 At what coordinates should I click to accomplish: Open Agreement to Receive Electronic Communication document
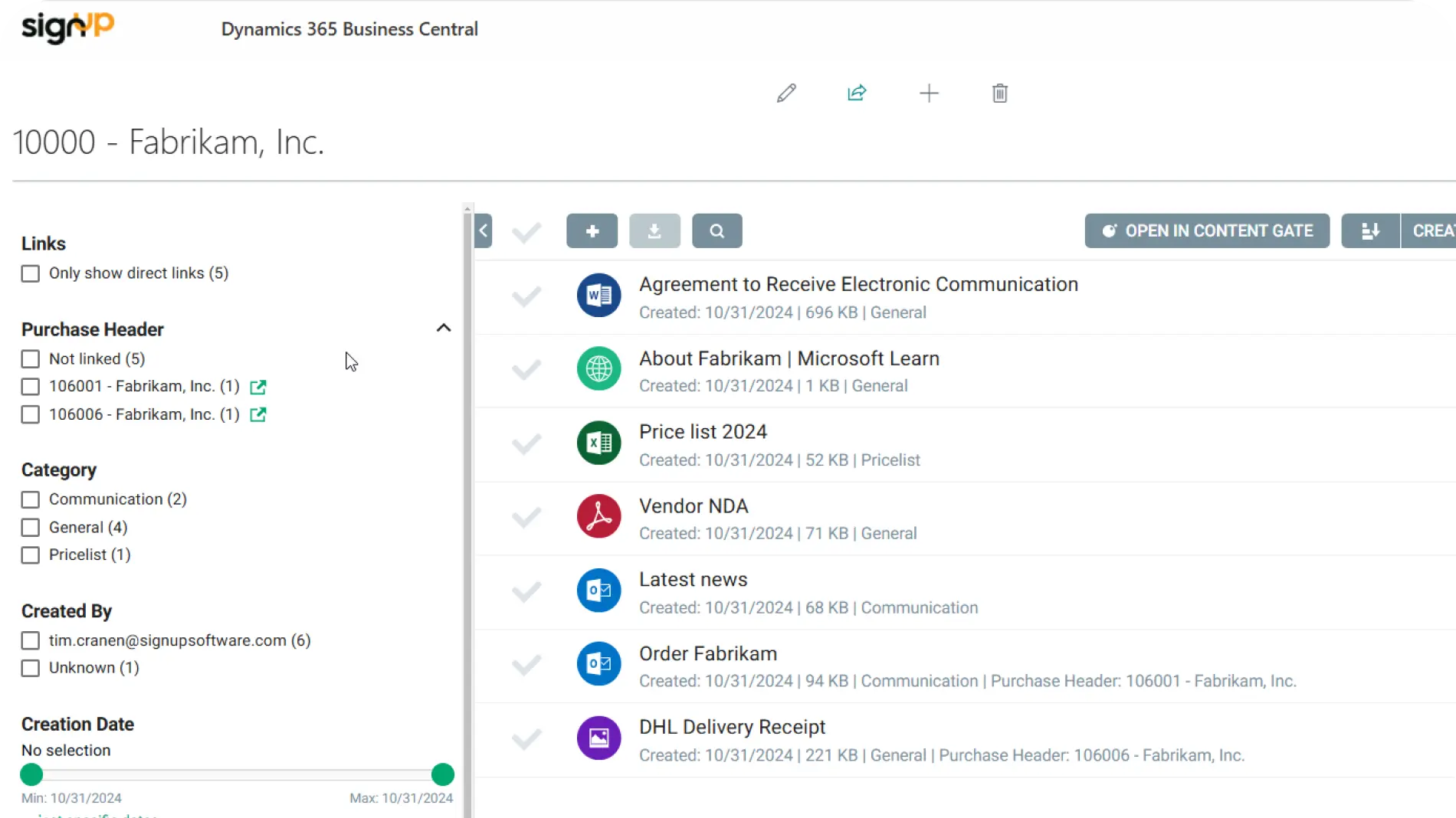pos(858,284)
